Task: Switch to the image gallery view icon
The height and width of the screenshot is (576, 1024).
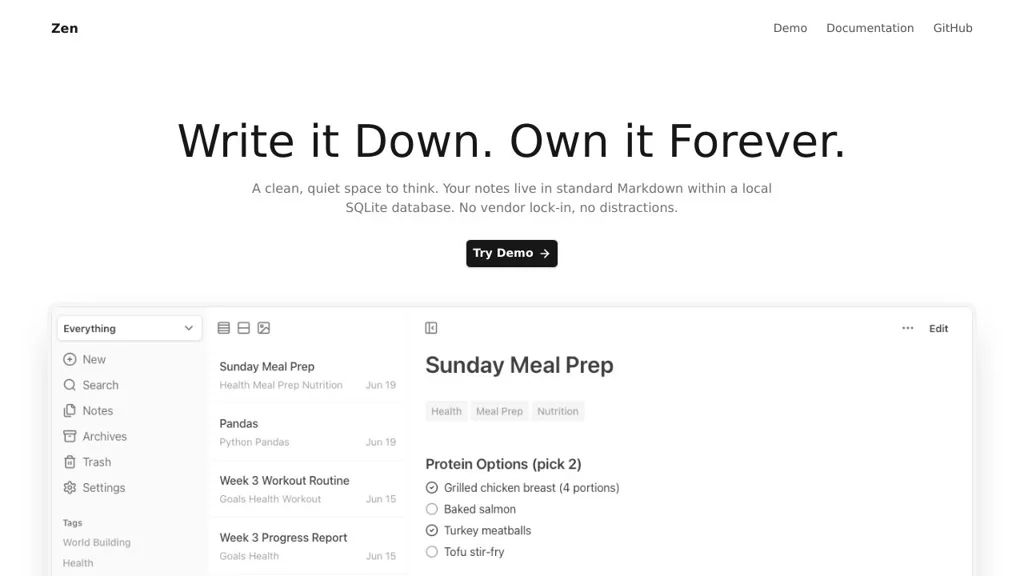Action: pyautogui.click(x=264, y=328)
